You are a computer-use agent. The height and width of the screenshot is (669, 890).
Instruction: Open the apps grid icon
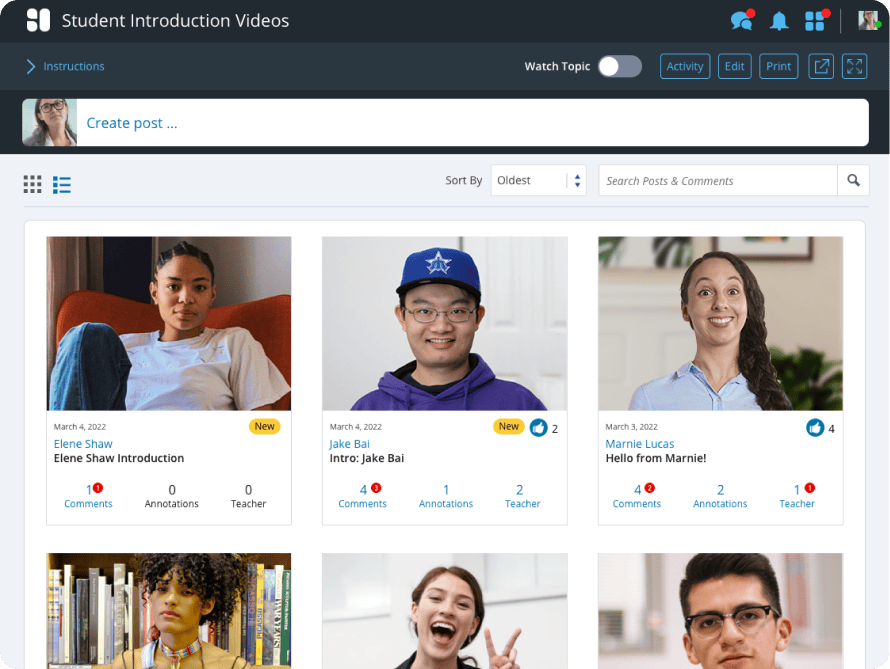pos(816,20)
